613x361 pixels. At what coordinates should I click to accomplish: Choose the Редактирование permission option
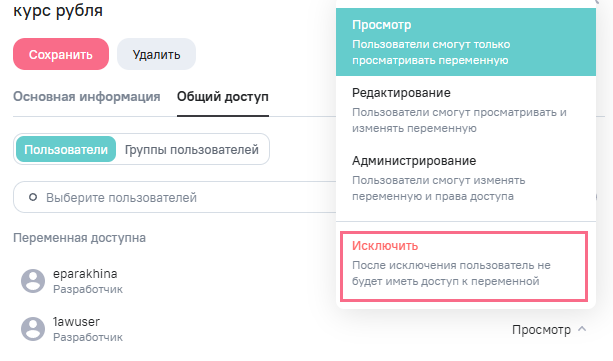(x=466, y=110)
